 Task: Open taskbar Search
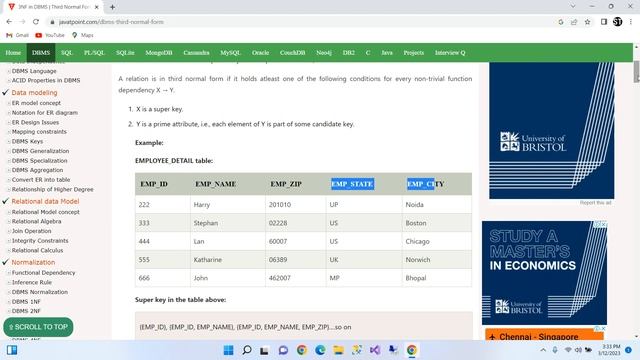pos(247,350)
